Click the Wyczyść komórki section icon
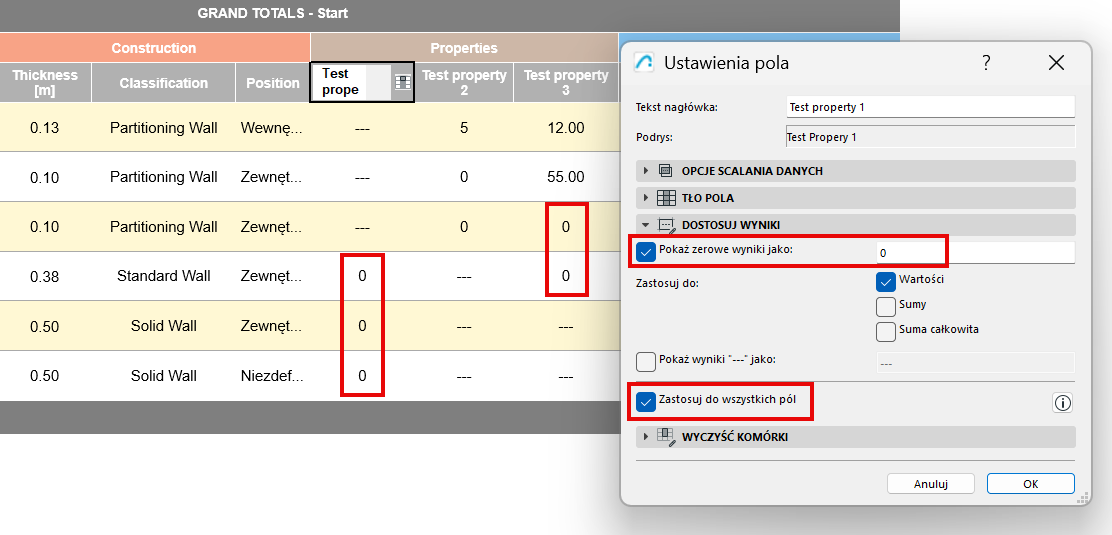 coord(666,436)
